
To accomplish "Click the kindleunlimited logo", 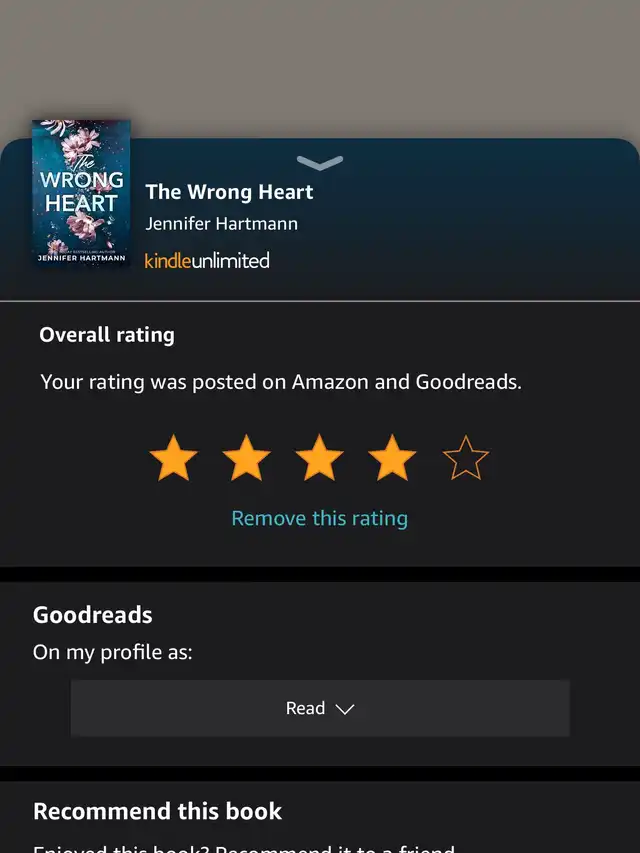I will [x=207, y=261].
